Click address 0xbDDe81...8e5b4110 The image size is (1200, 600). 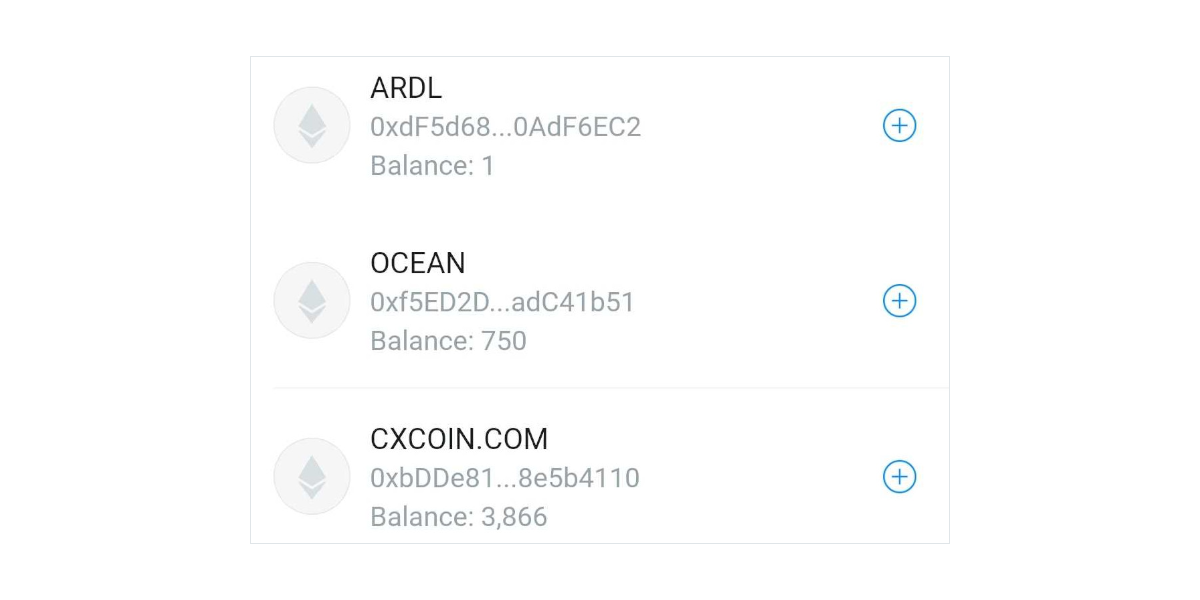point(505,478)
